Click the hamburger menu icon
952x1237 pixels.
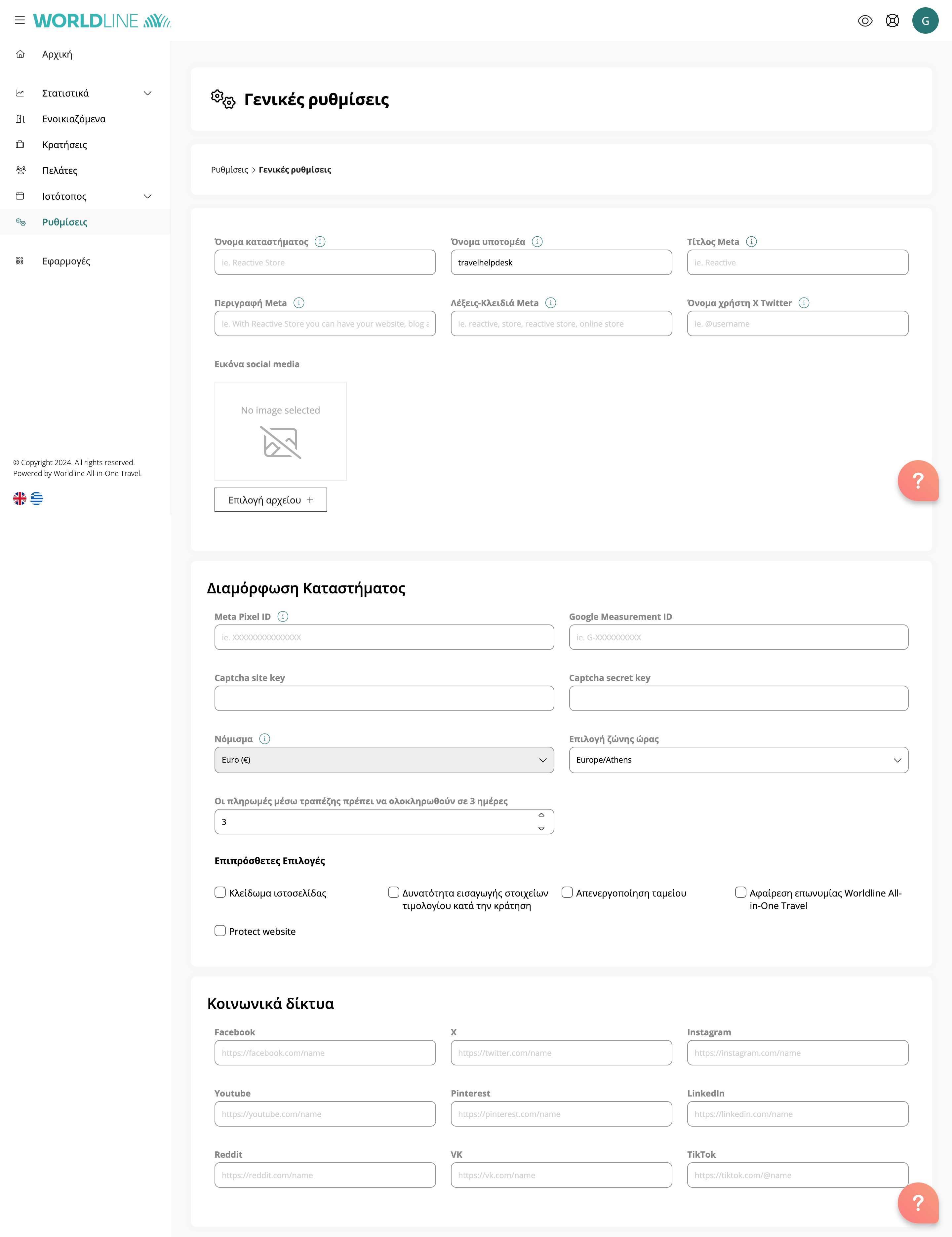(20, 20)
